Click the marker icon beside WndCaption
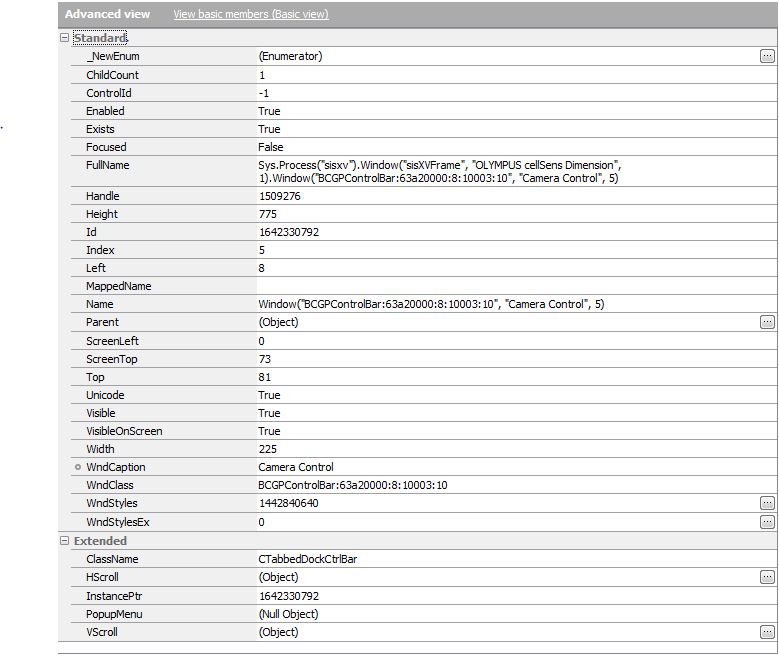 click(78, 467)
